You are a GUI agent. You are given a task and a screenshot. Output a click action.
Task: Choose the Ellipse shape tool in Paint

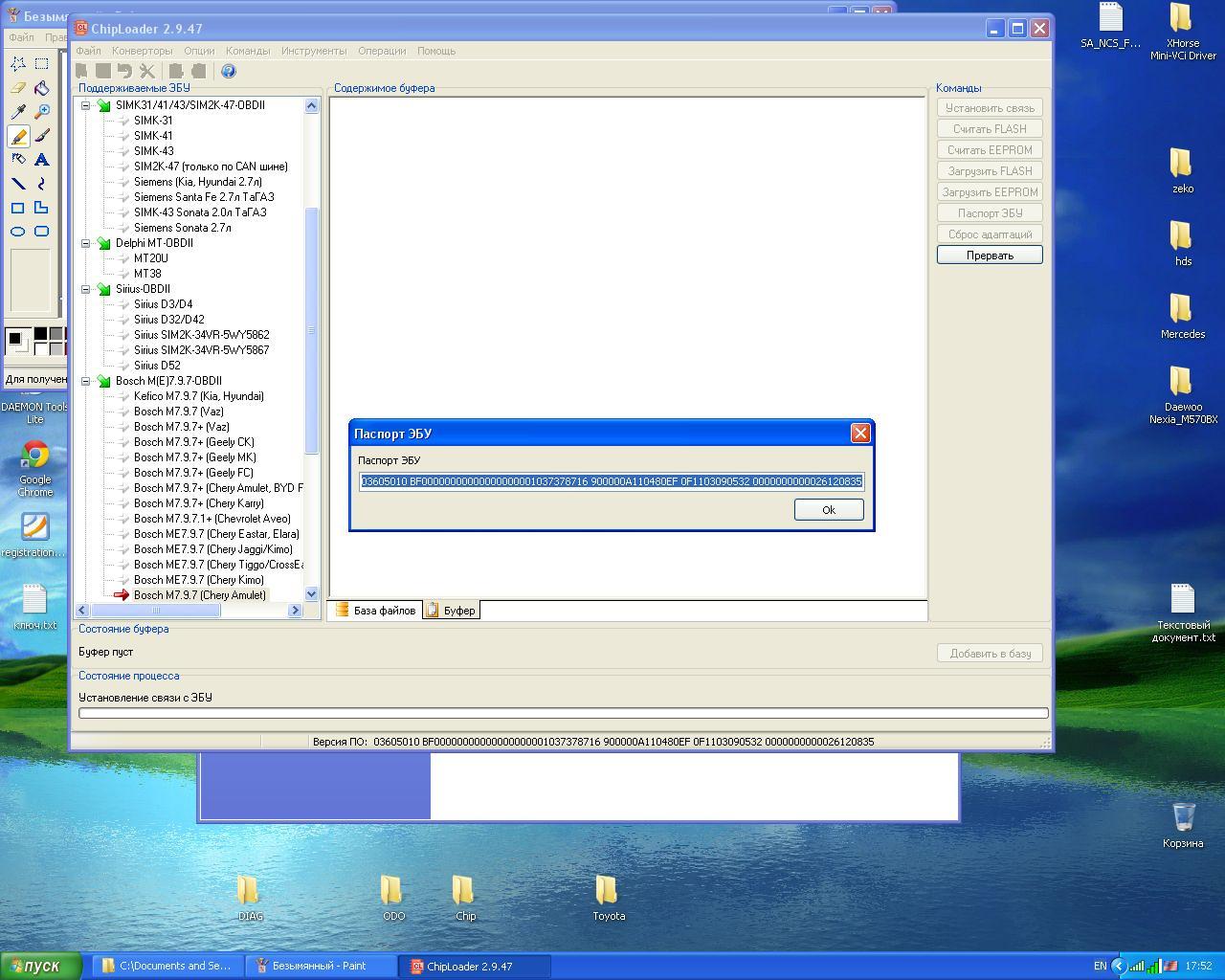pos(17,232)
